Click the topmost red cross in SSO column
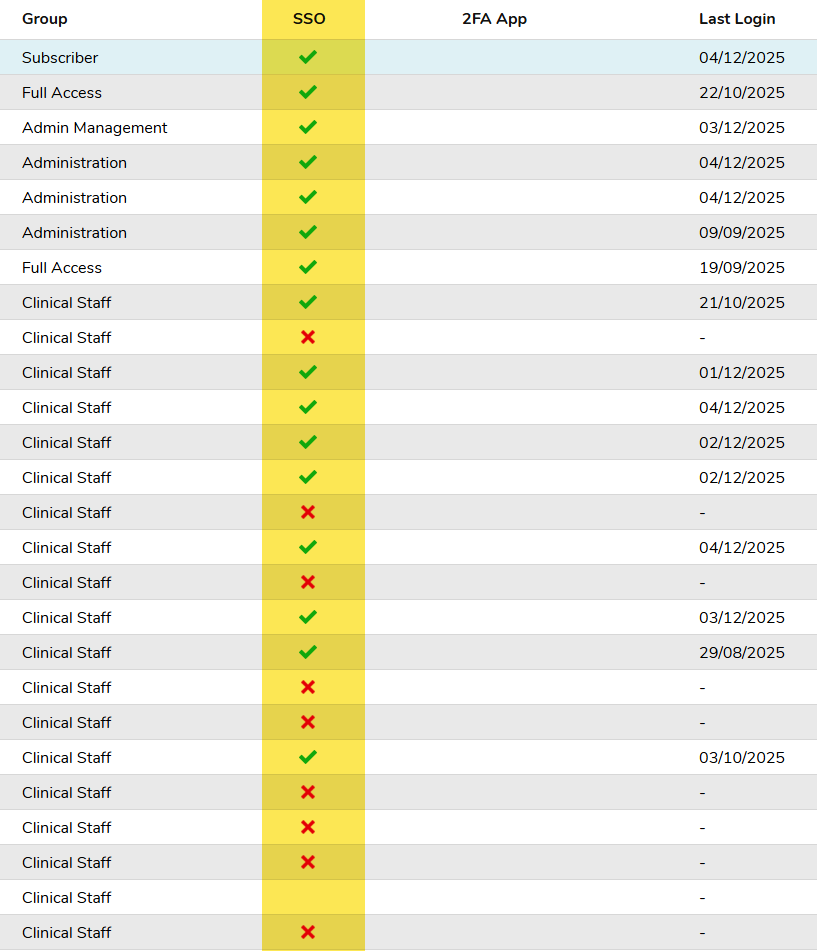 tap(308, 337)
